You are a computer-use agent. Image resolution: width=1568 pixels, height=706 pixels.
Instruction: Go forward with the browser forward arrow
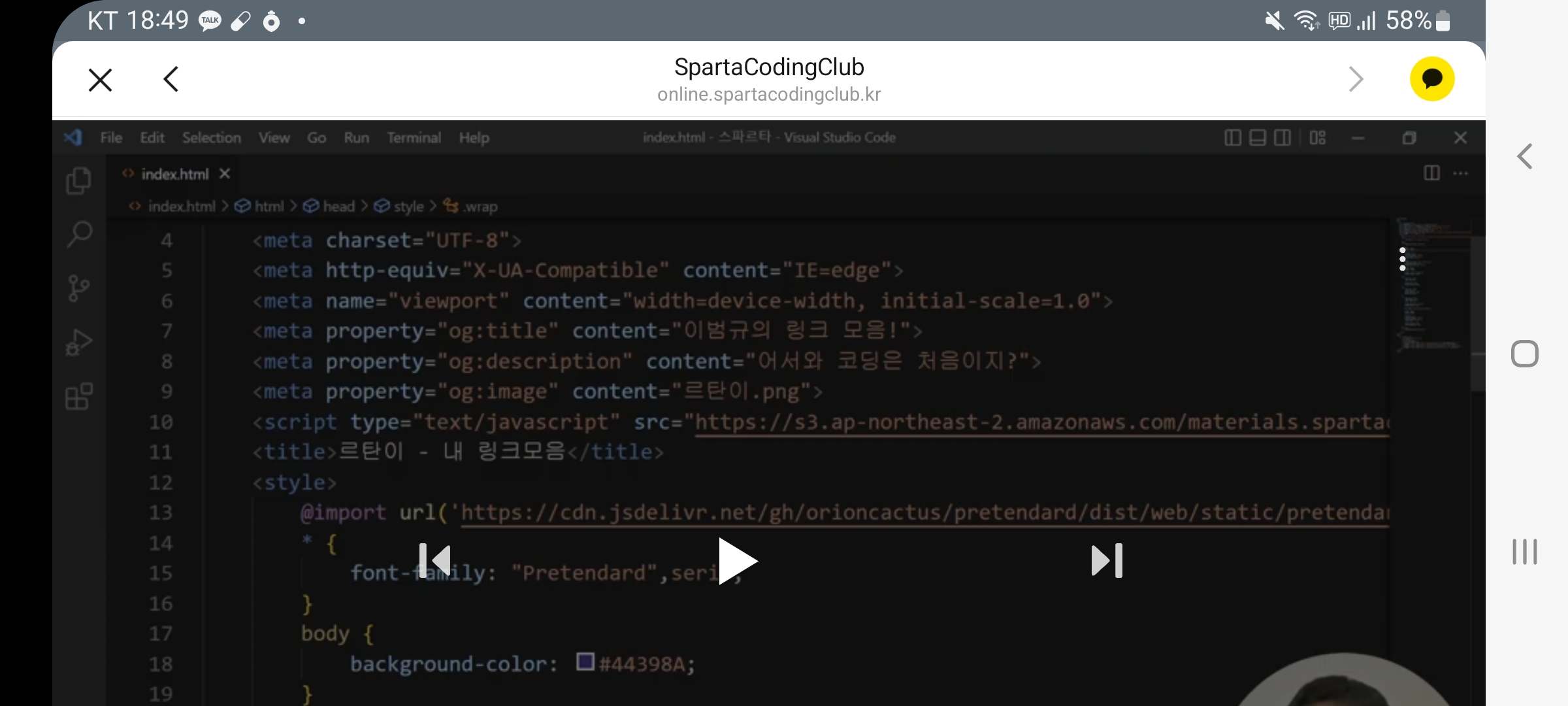pos(1356,79)
